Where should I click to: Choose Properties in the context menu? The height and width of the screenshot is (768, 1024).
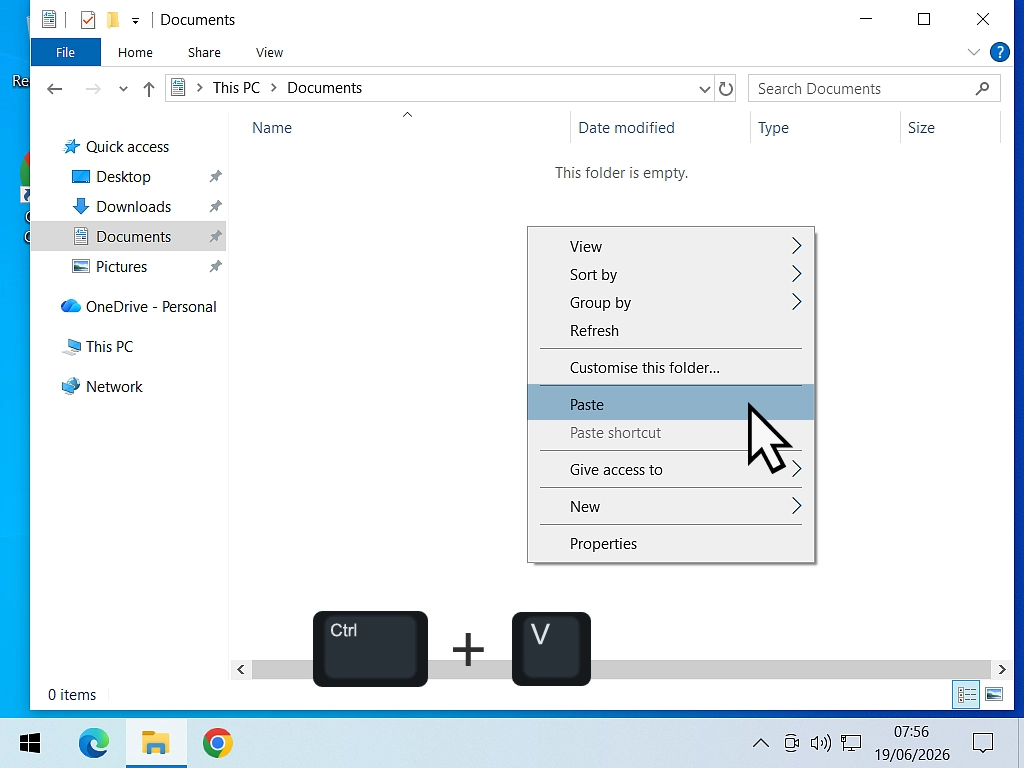(671, 544)
